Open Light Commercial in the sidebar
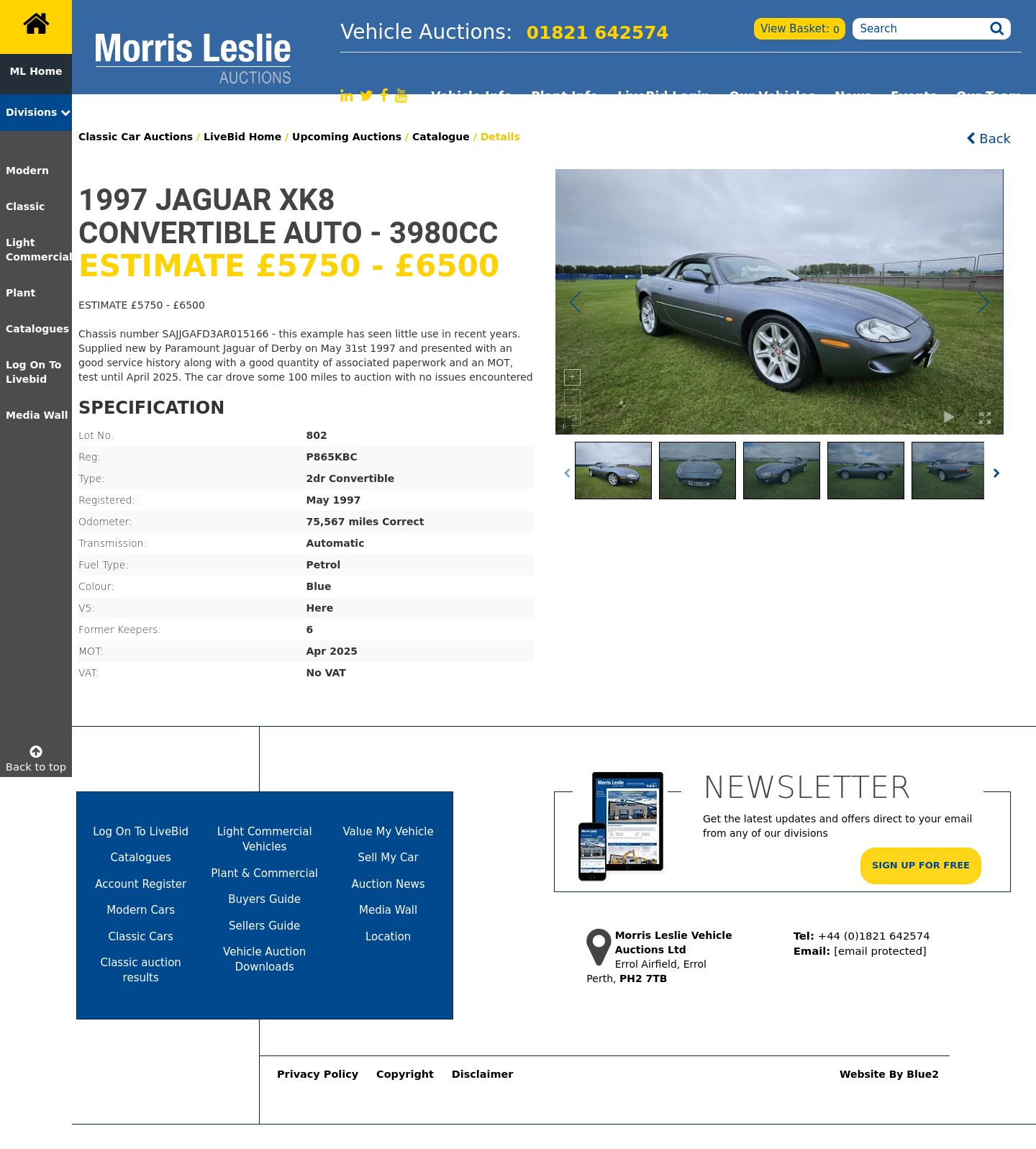 39,250
